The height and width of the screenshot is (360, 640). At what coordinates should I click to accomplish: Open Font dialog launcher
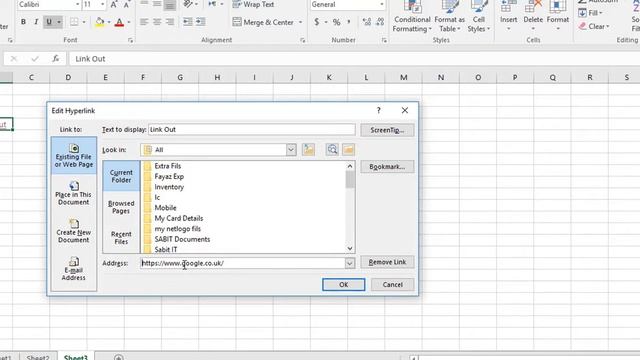[x=131, y=40]
